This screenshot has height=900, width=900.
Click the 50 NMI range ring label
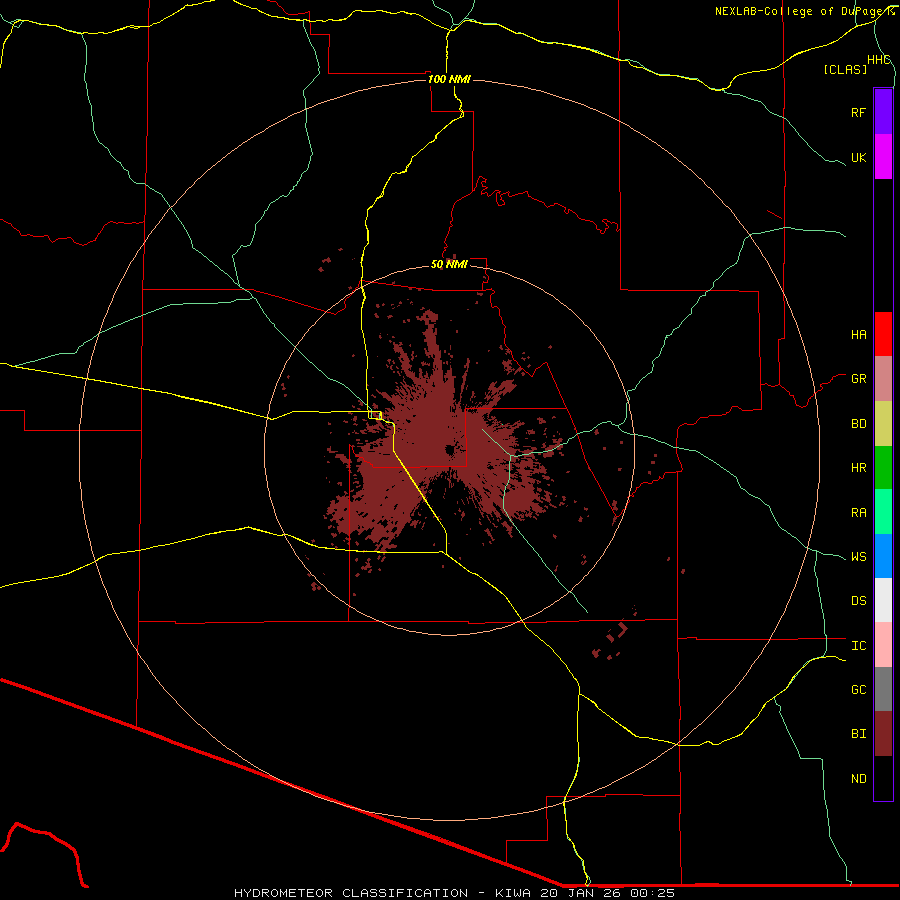point(449,264)
